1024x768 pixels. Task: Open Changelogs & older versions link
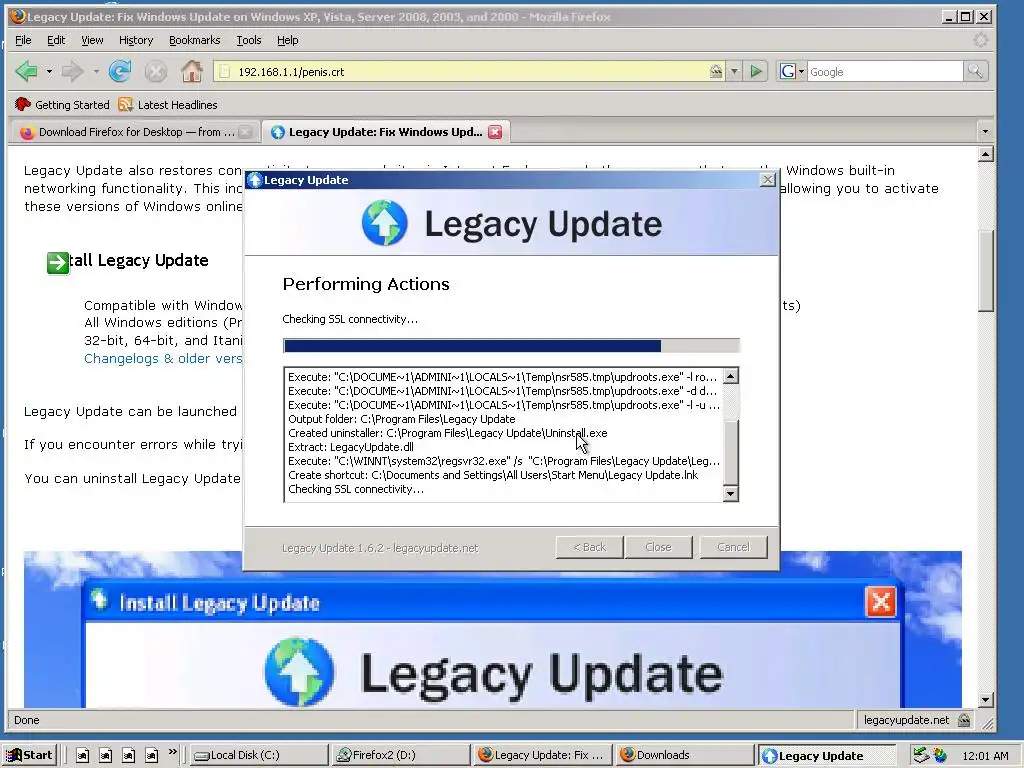click(x=163, y=358)
